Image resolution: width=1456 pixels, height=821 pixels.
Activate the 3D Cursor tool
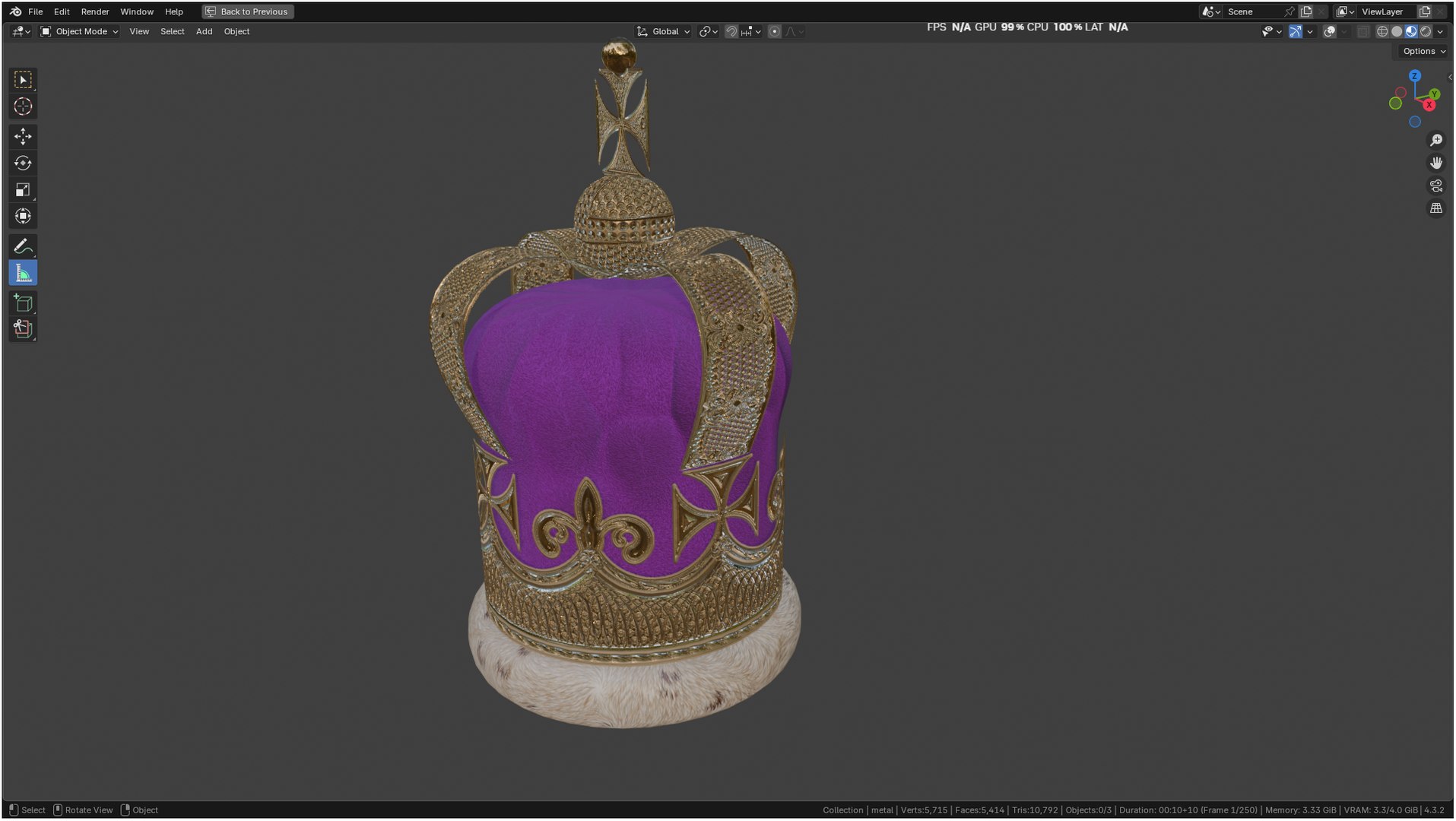click(x=23, y=106)
